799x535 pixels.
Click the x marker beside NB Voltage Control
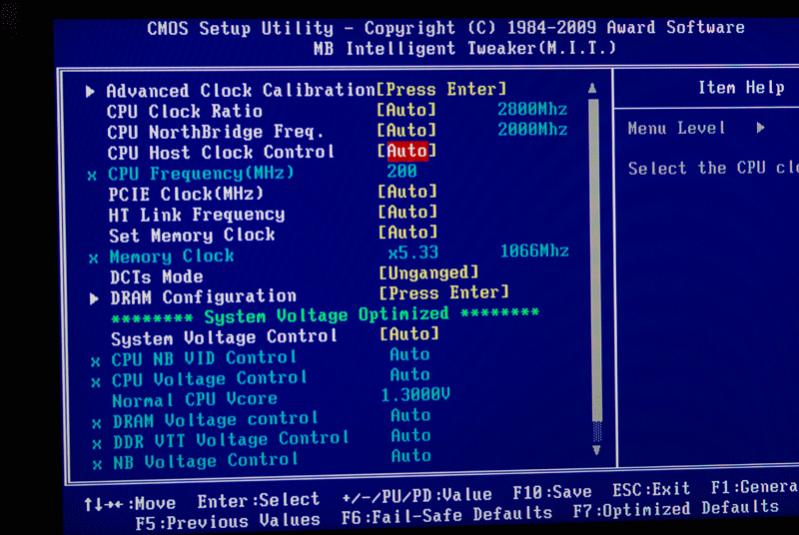coord(97,465)
